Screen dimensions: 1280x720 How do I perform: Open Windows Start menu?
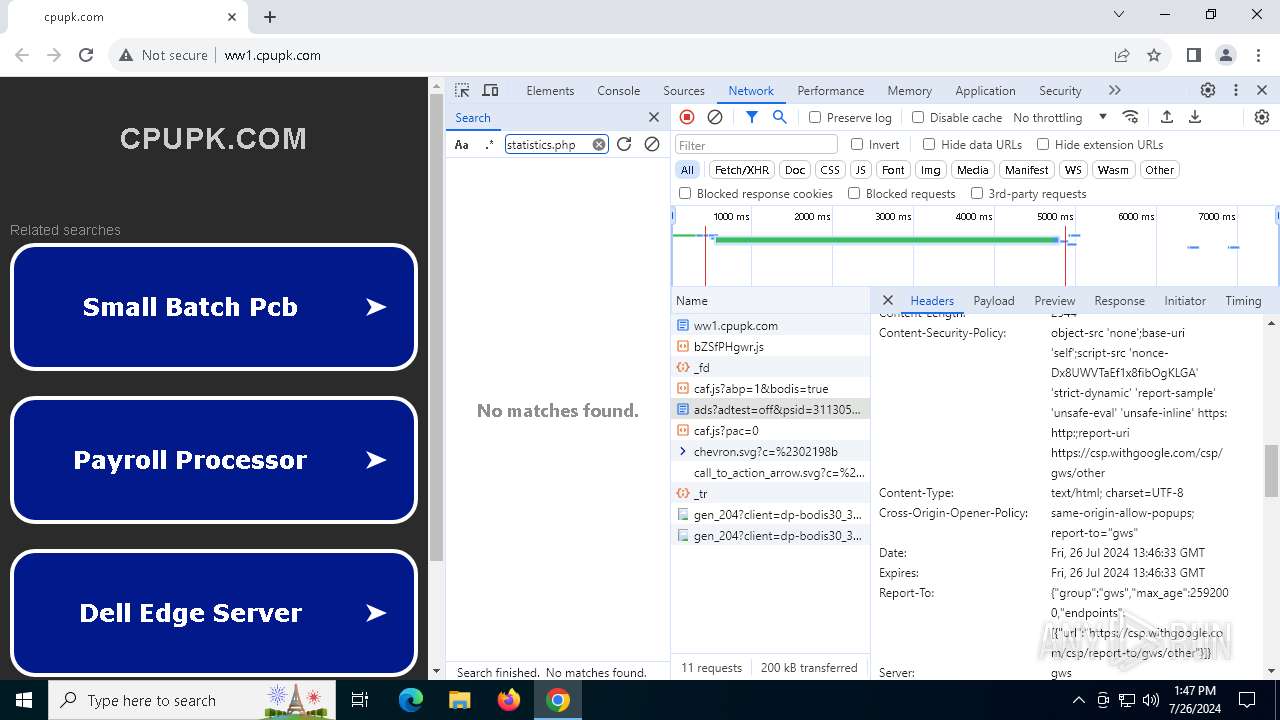[x=24, y=700]
